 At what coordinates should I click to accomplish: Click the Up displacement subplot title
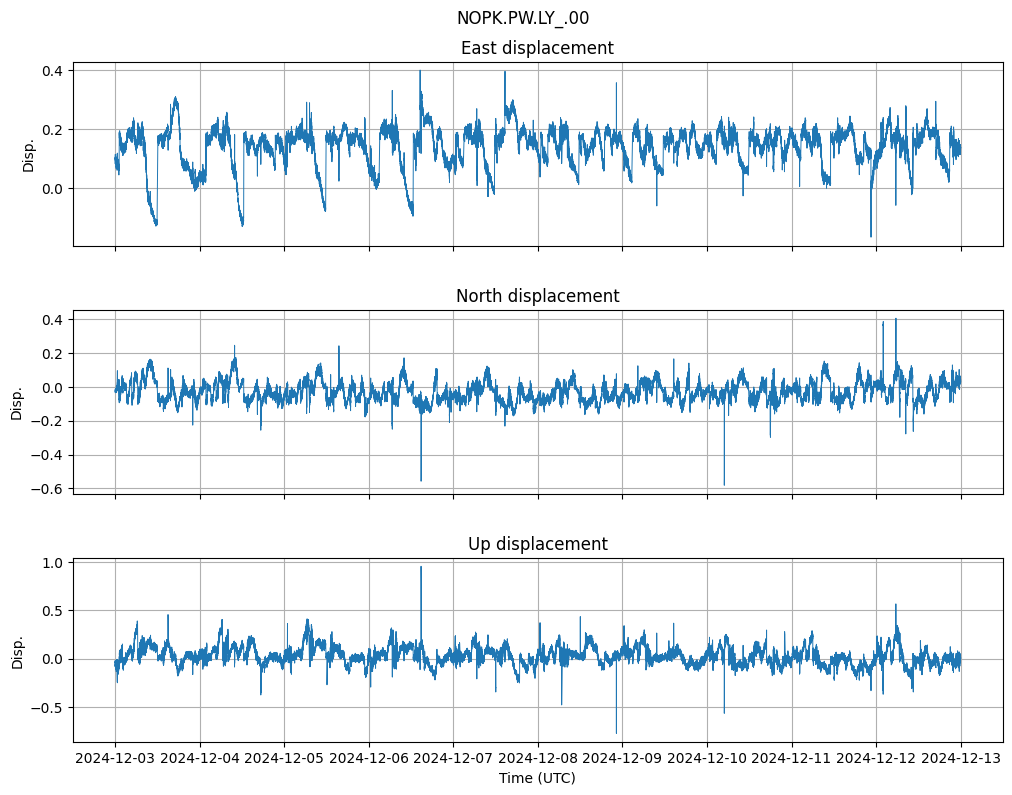[537, 544]
